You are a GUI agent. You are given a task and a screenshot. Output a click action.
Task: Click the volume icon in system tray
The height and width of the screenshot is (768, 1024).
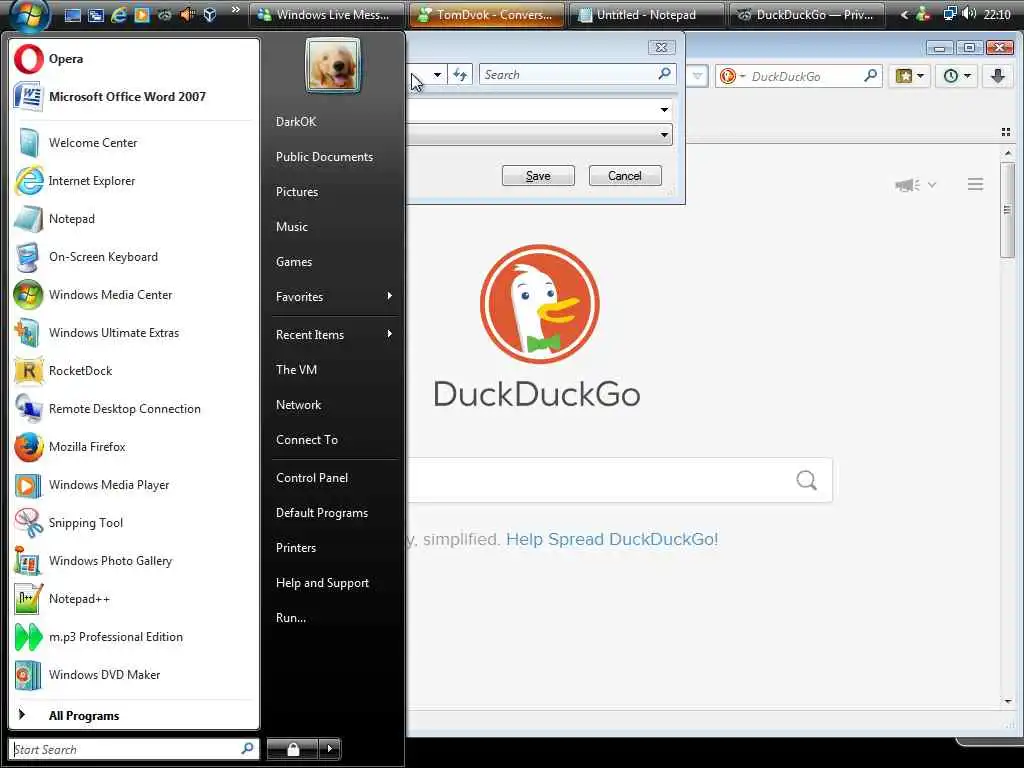pyautogui.click(x=969, y=14)
